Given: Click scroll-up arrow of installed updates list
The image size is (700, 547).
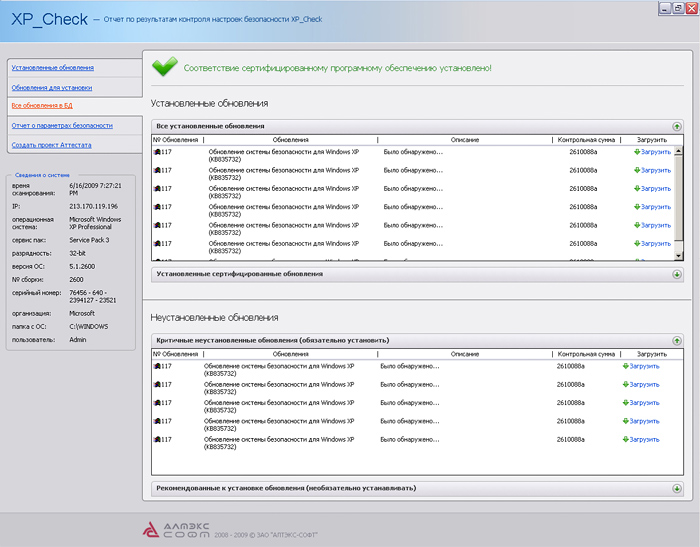Looking at the screenshot, I should point(679,150).
